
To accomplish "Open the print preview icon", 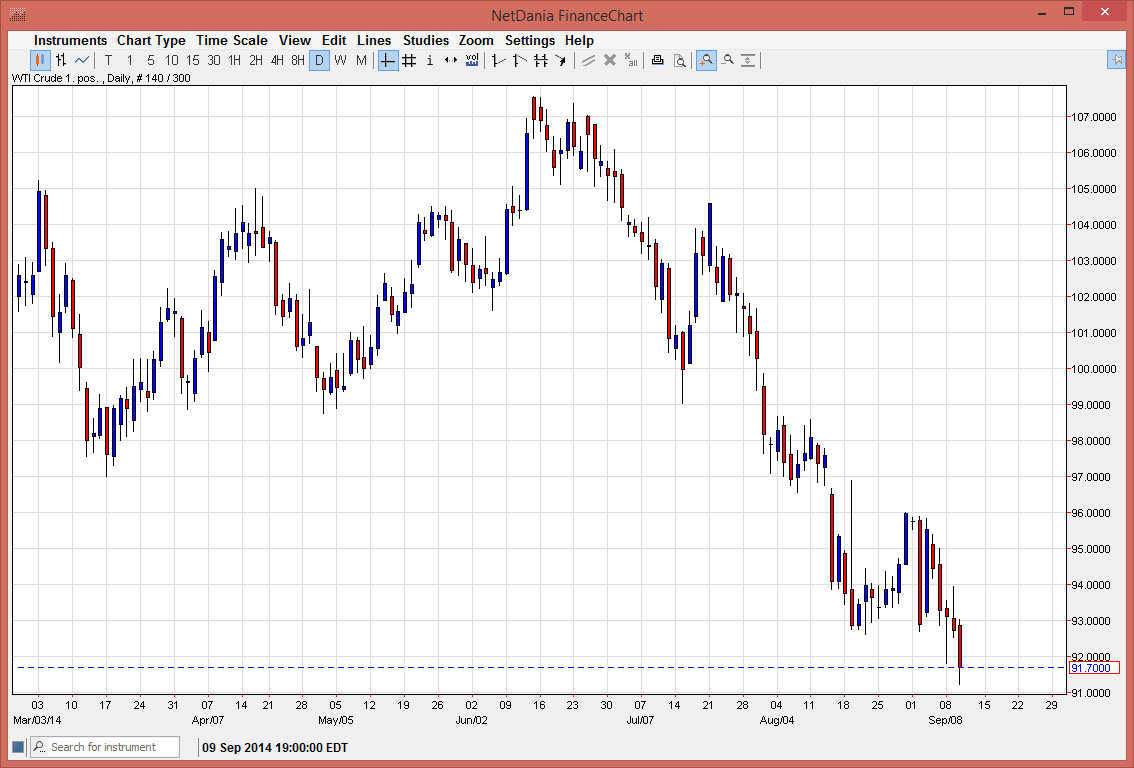I will coord(680,60).
